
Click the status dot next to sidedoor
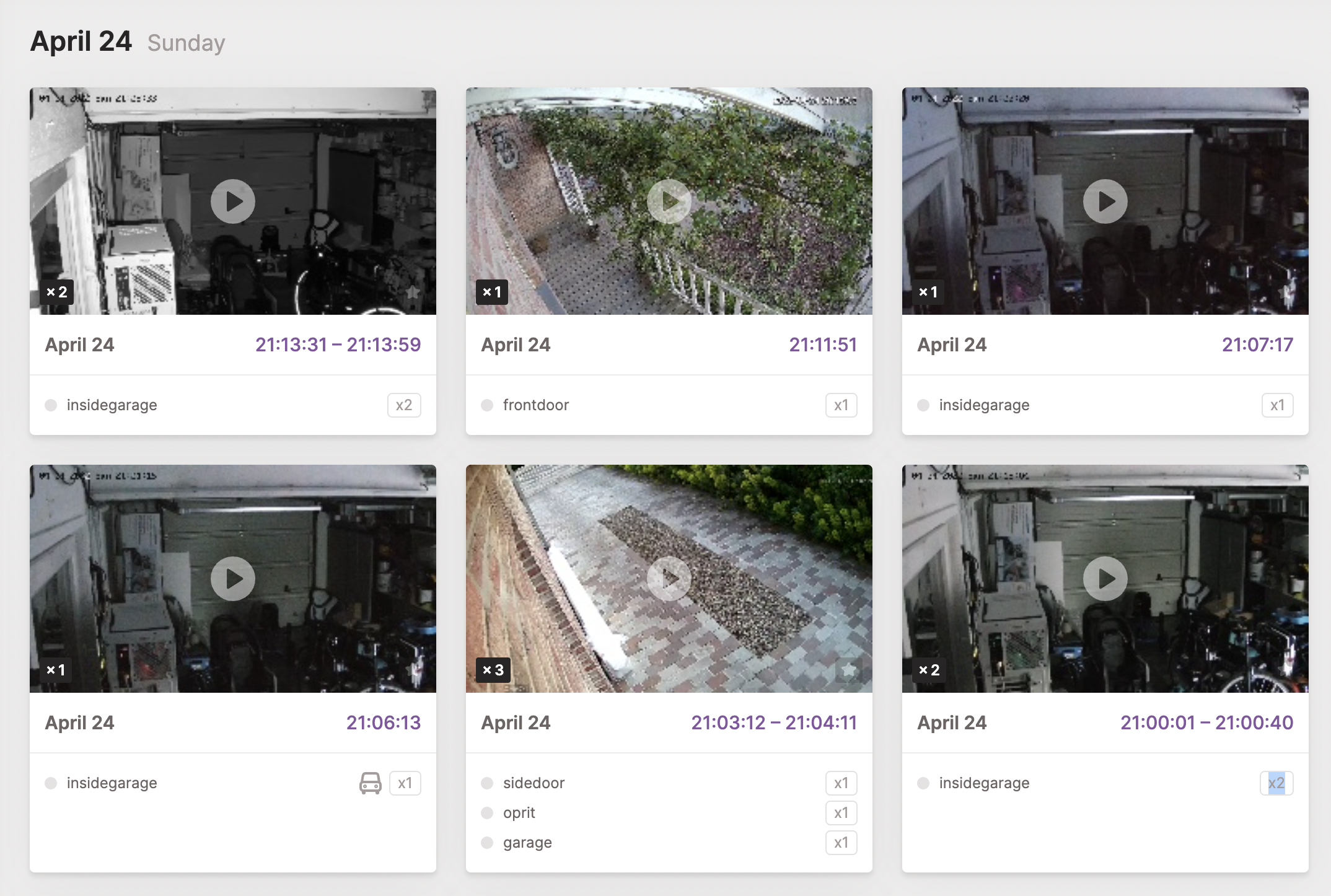487,783
